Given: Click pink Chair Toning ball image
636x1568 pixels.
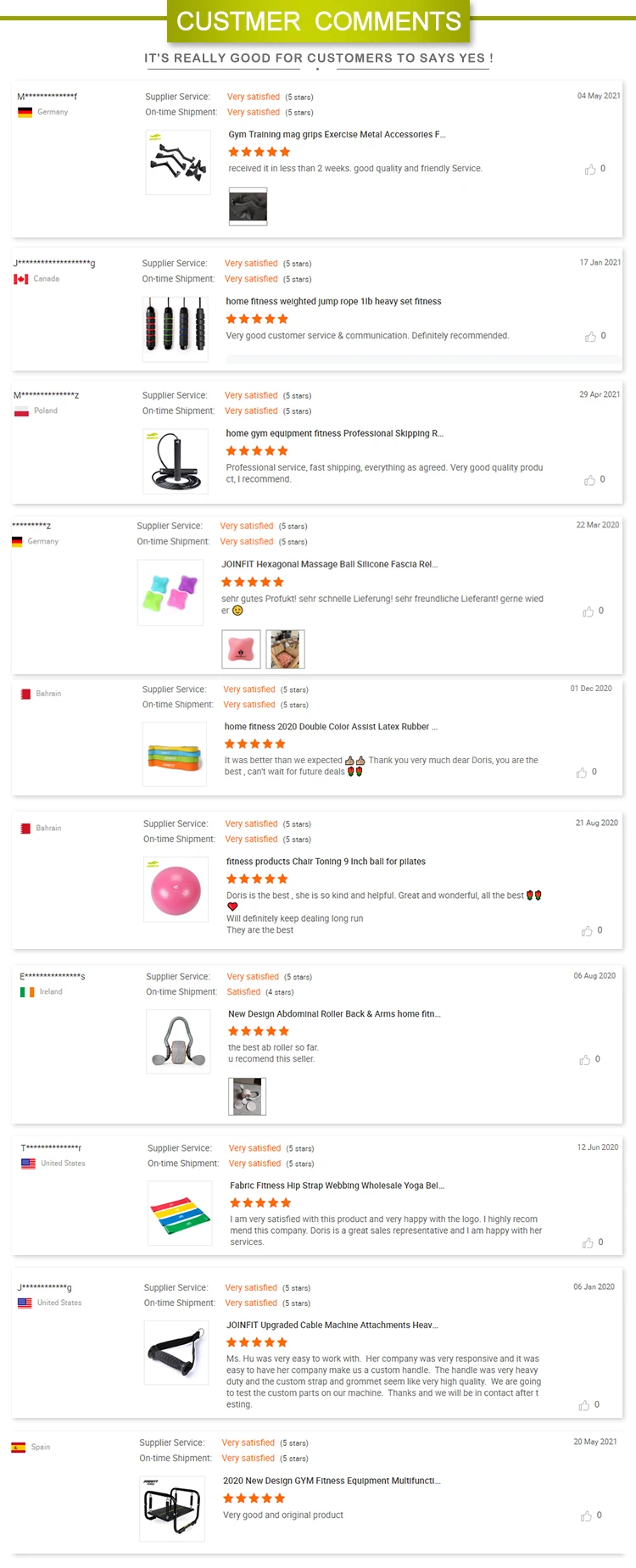Looking at the screenshot, I should (176, 889).
